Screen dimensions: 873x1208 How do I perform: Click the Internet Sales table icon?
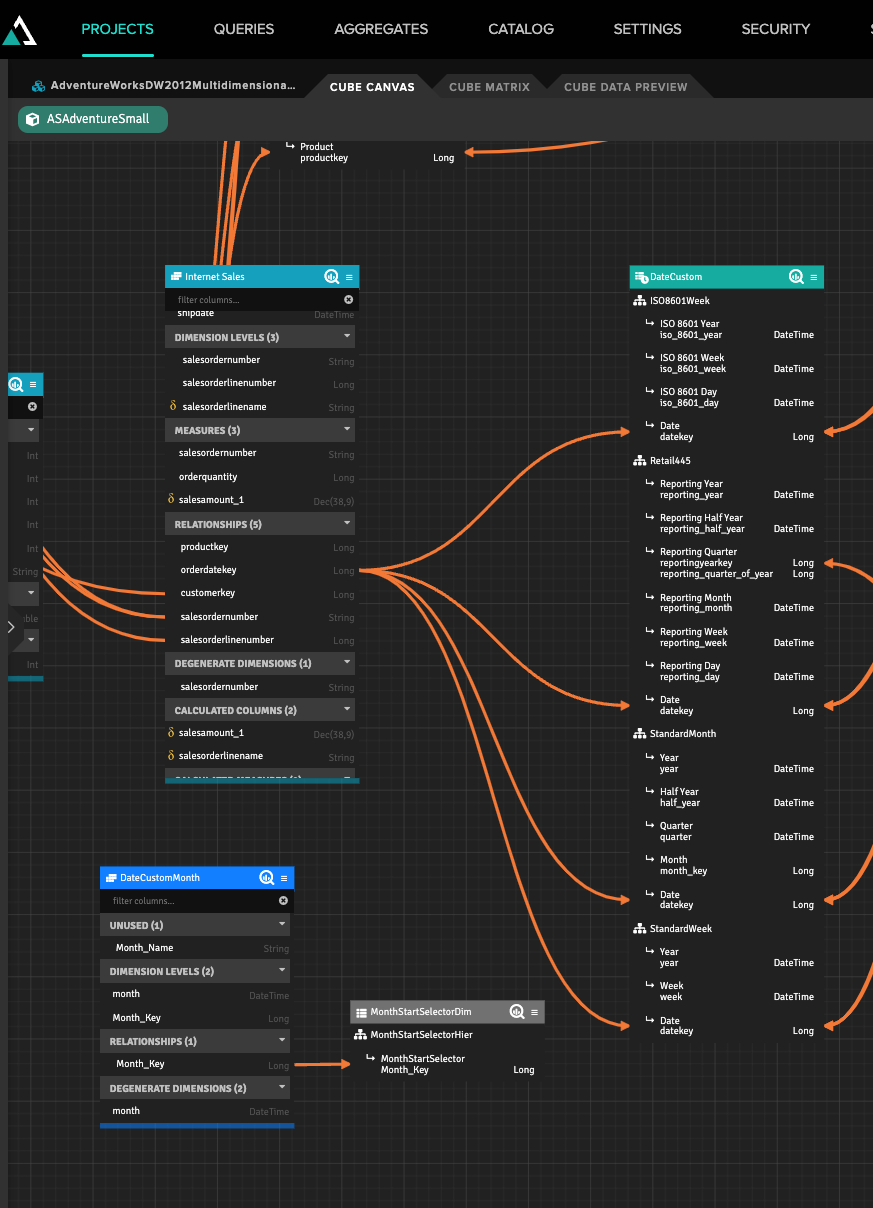point(176,277)
